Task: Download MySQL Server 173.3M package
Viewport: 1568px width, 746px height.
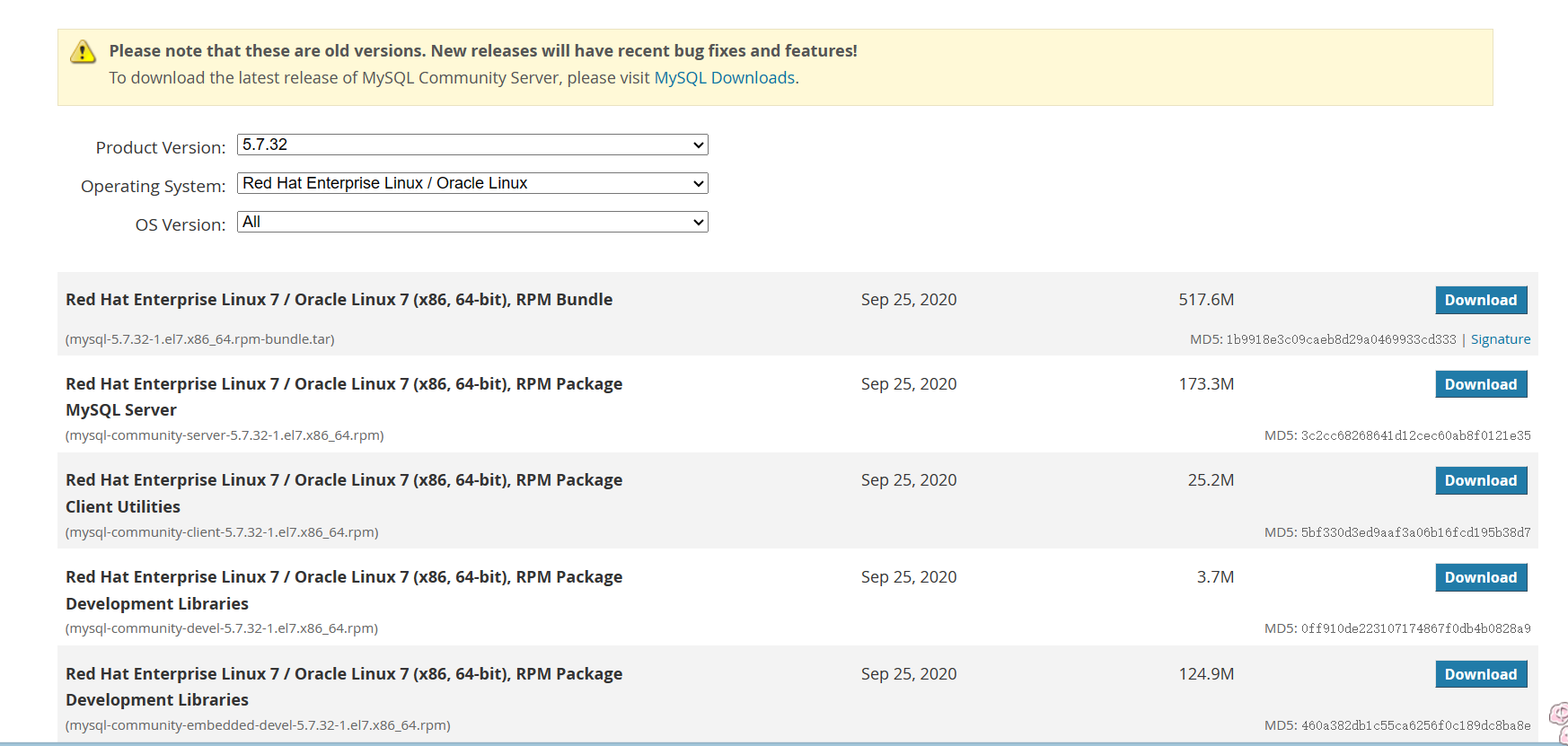Action: 1481,384
